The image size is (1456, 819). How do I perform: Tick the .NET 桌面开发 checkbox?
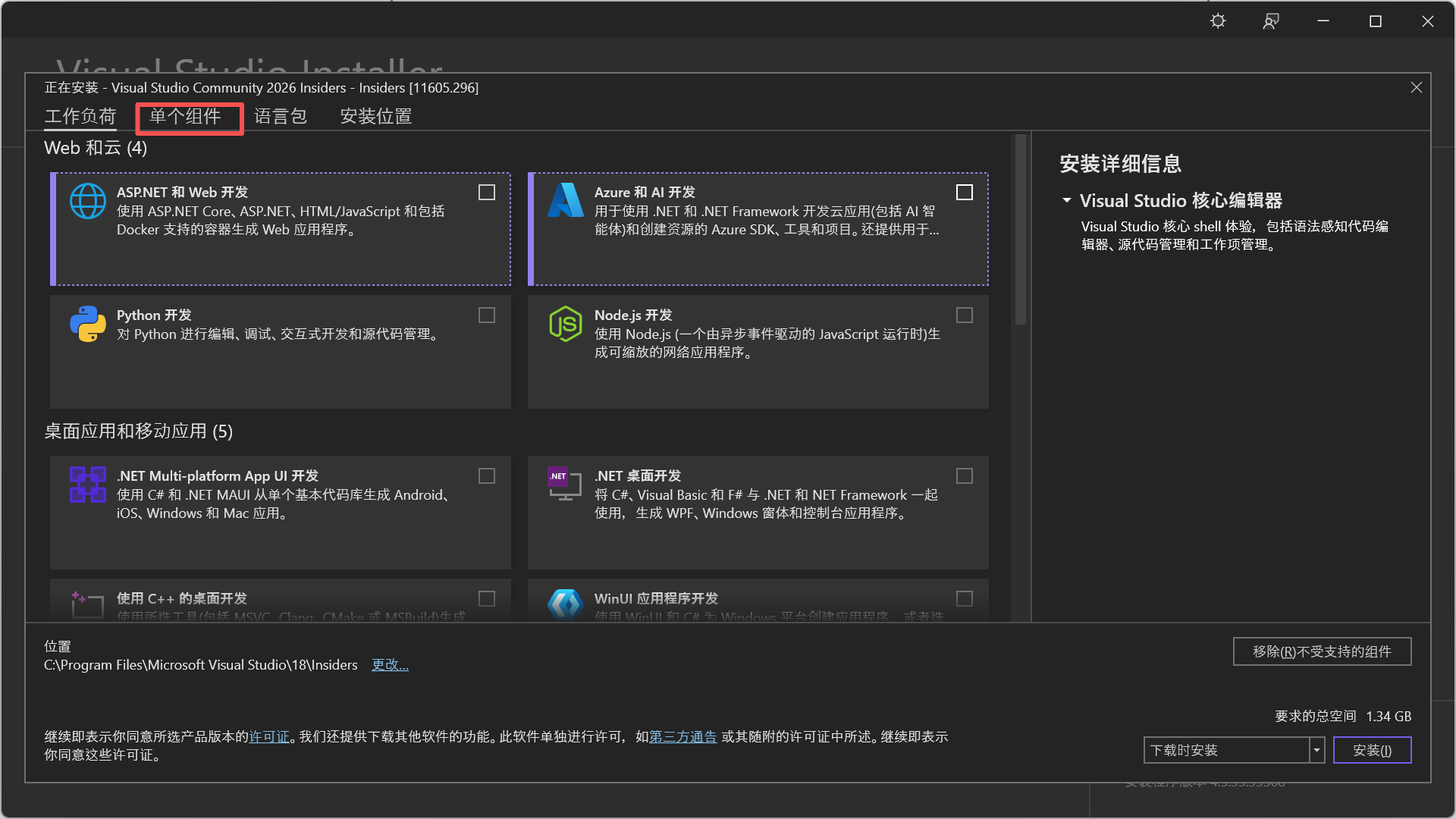click(965, 476)
